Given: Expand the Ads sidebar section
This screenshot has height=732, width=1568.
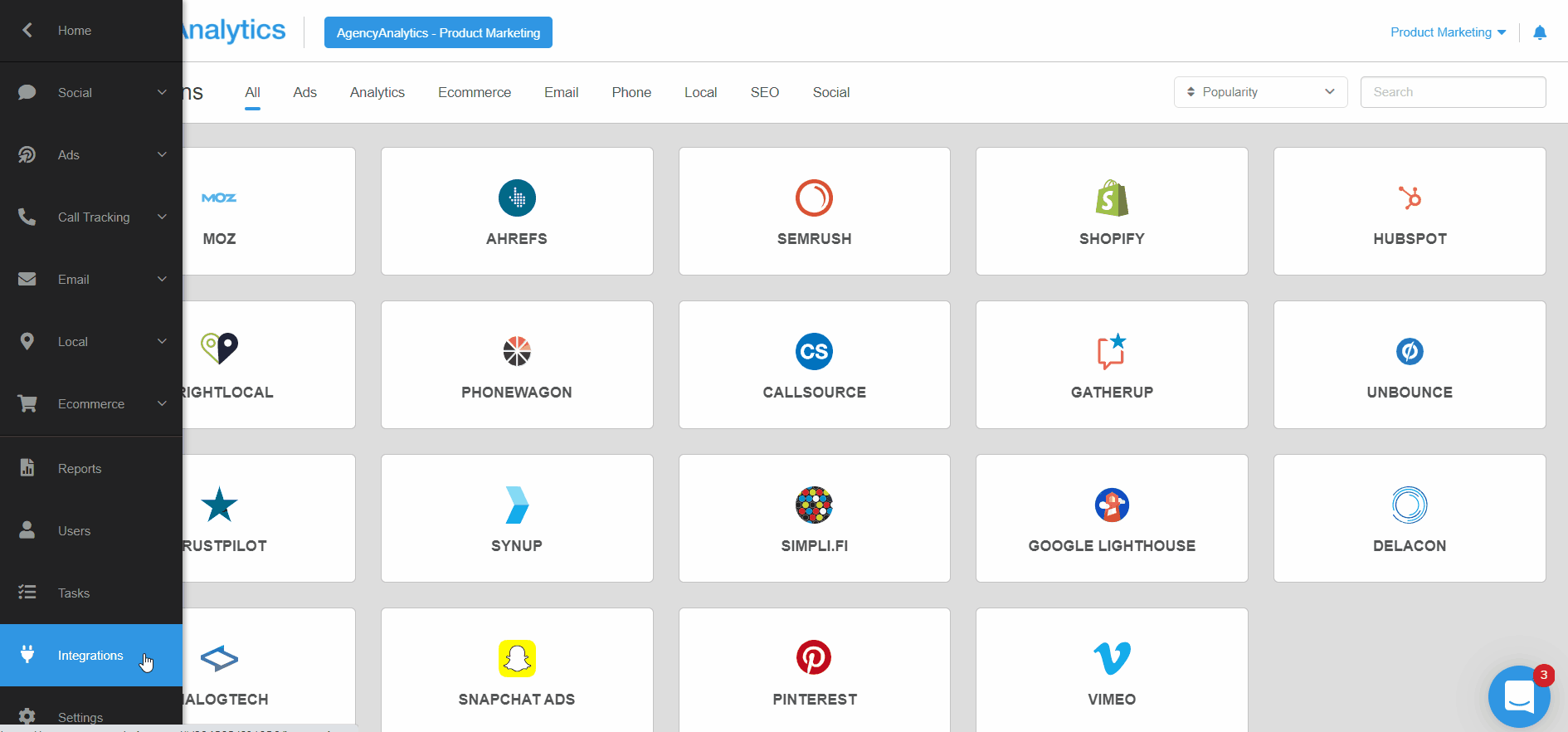Looking at the screenshot, I should click(162, 154).
